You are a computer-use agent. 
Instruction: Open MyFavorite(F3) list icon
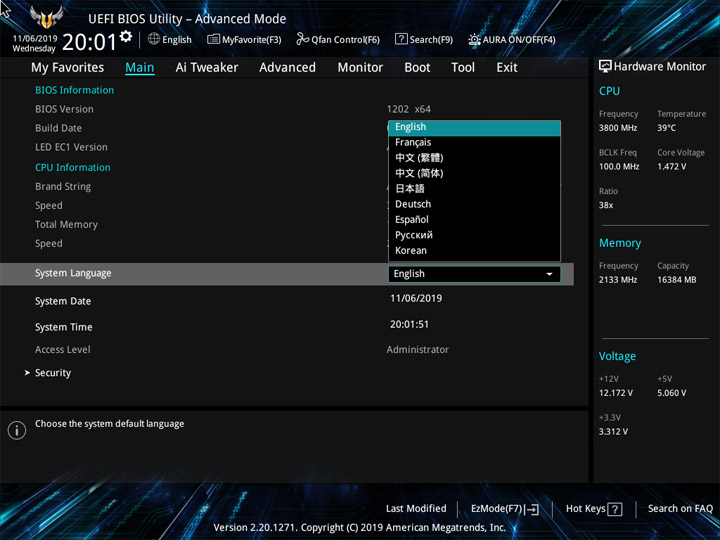coord(213,39)
